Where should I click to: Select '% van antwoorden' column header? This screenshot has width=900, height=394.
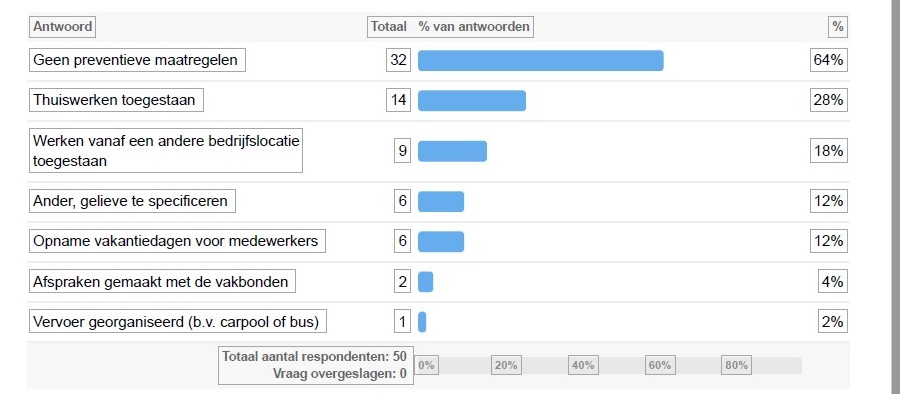click(x=474, y=26)
